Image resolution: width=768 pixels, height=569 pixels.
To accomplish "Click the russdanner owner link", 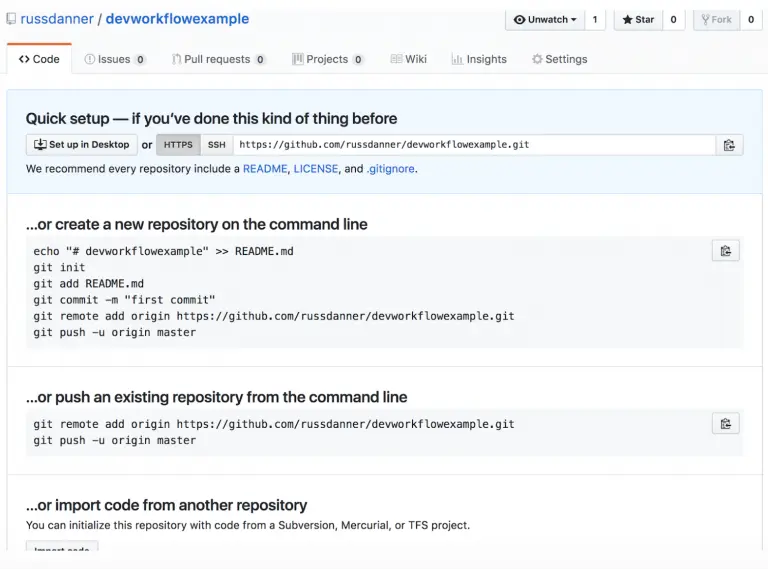I will (x=56, y=19).
